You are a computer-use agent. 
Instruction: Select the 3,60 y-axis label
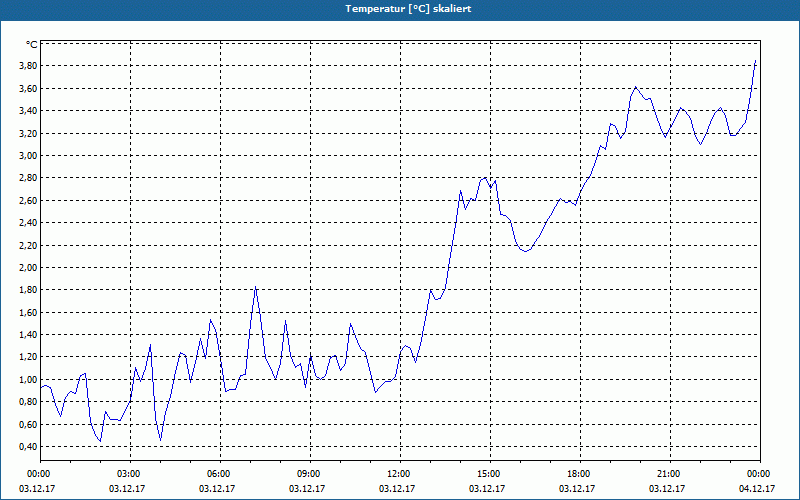[x=28, y=88]
